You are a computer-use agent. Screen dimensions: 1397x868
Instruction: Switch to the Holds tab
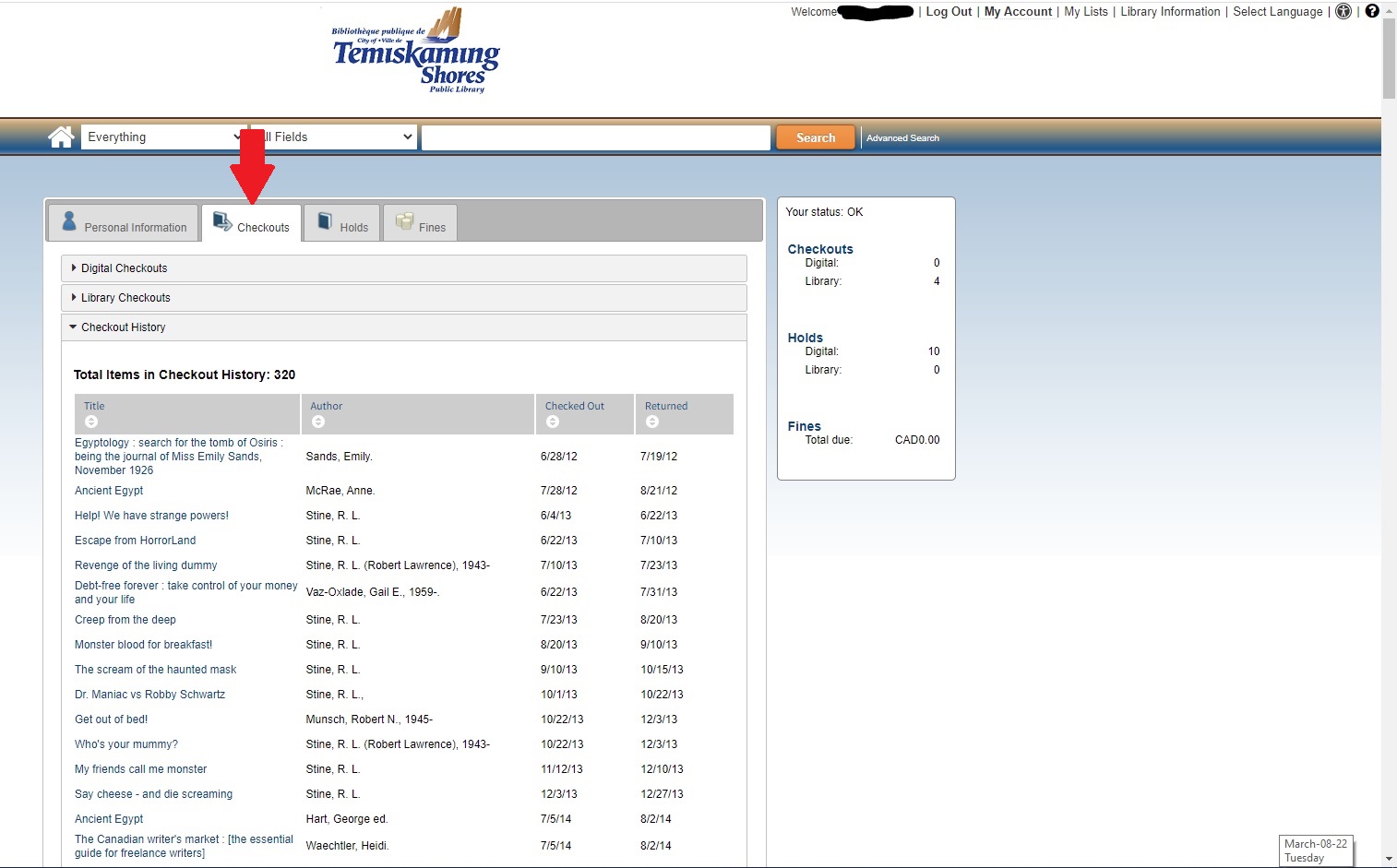coord(342,223)
